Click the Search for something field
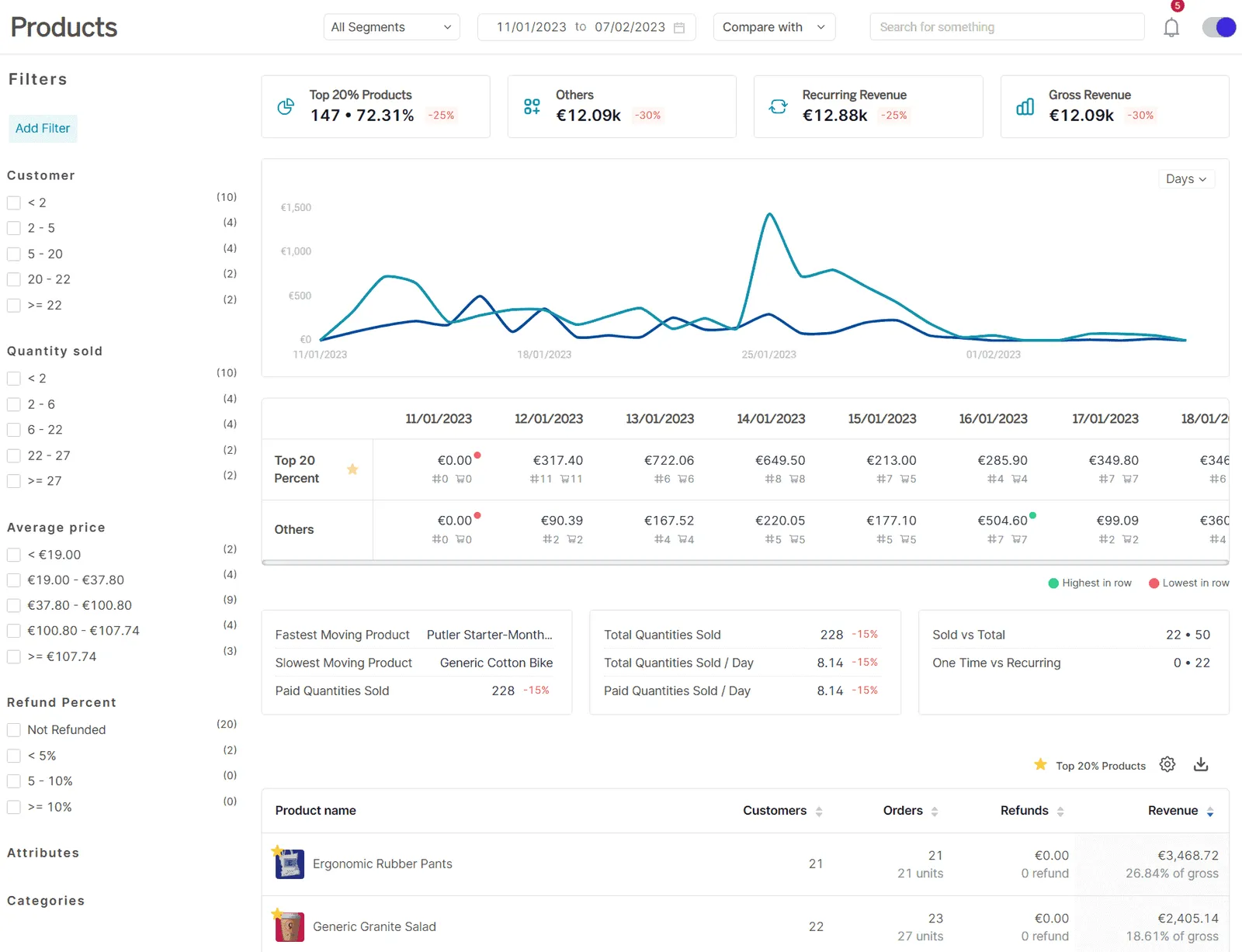The image size is (1242, 952). [x=1007, y=27]
